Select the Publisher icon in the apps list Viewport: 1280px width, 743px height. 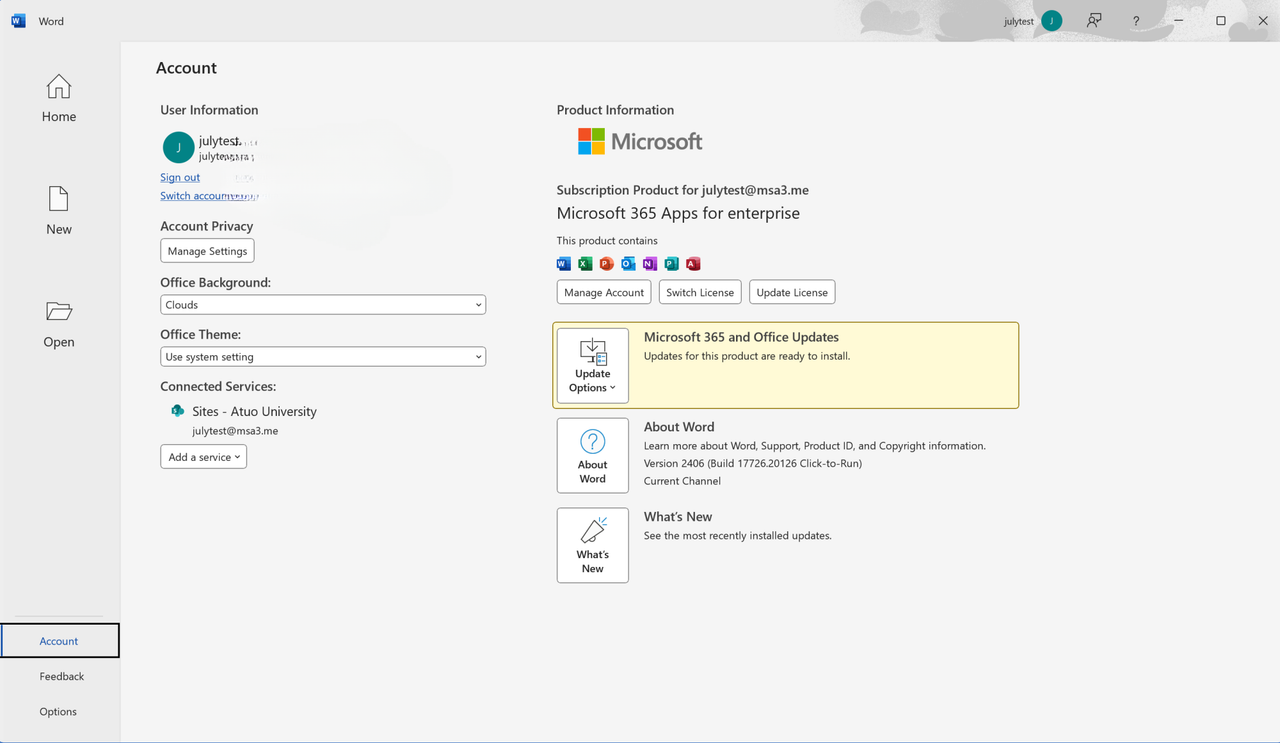point(671,263)
